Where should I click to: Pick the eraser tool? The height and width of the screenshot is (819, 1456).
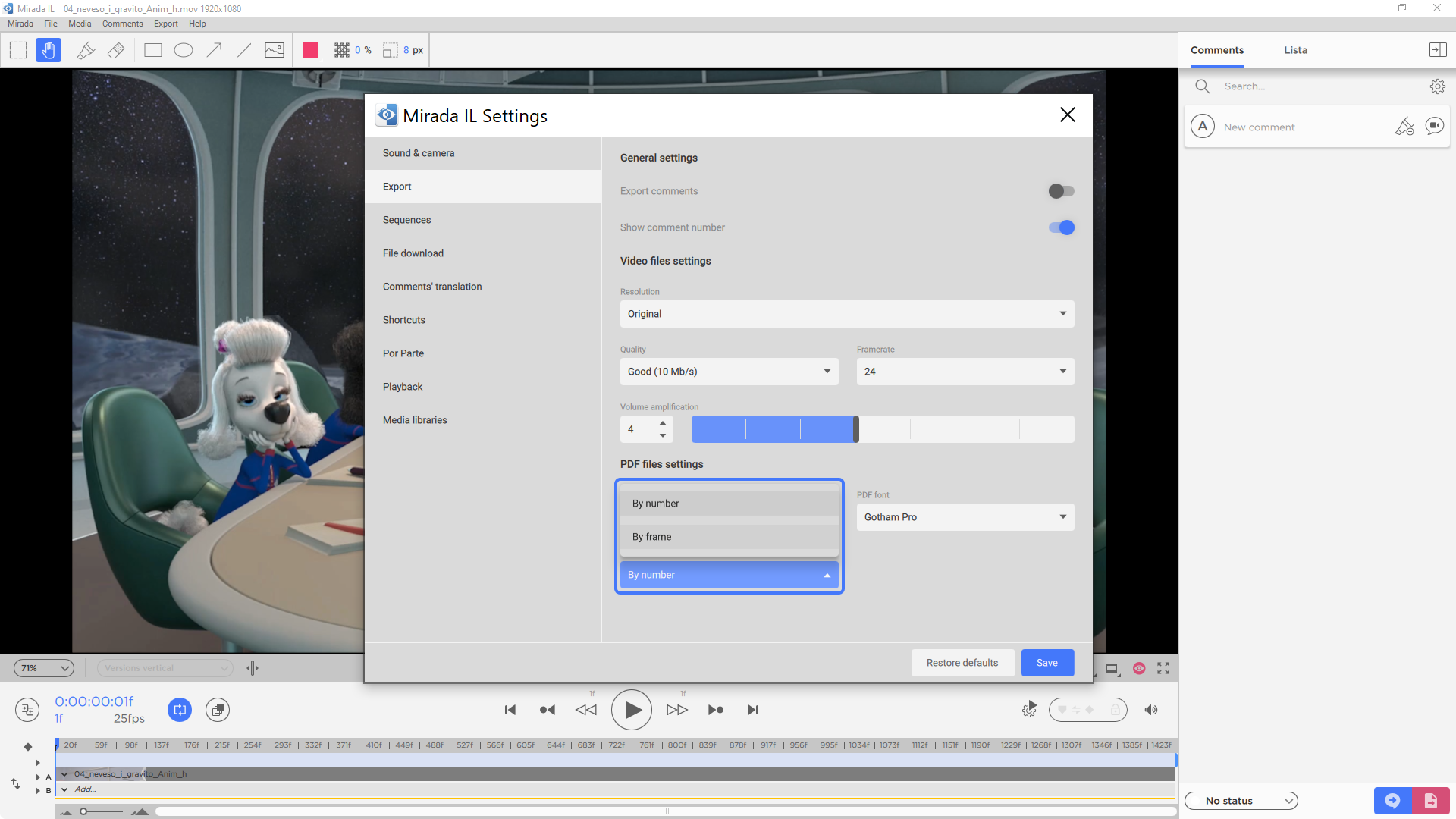point(116,50)
